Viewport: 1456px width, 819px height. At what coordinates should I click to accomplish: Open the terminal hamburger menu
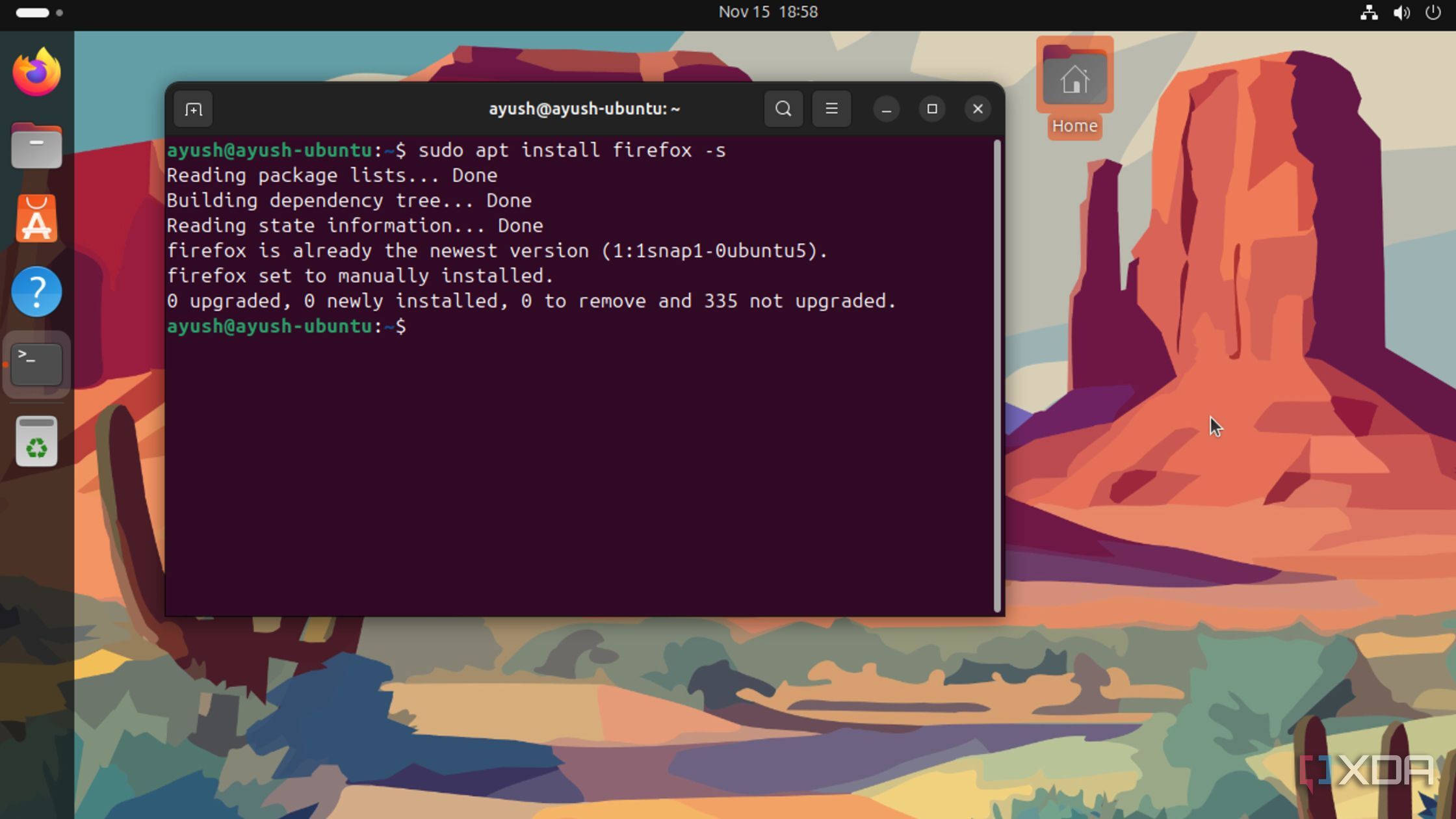click(831, 109)
